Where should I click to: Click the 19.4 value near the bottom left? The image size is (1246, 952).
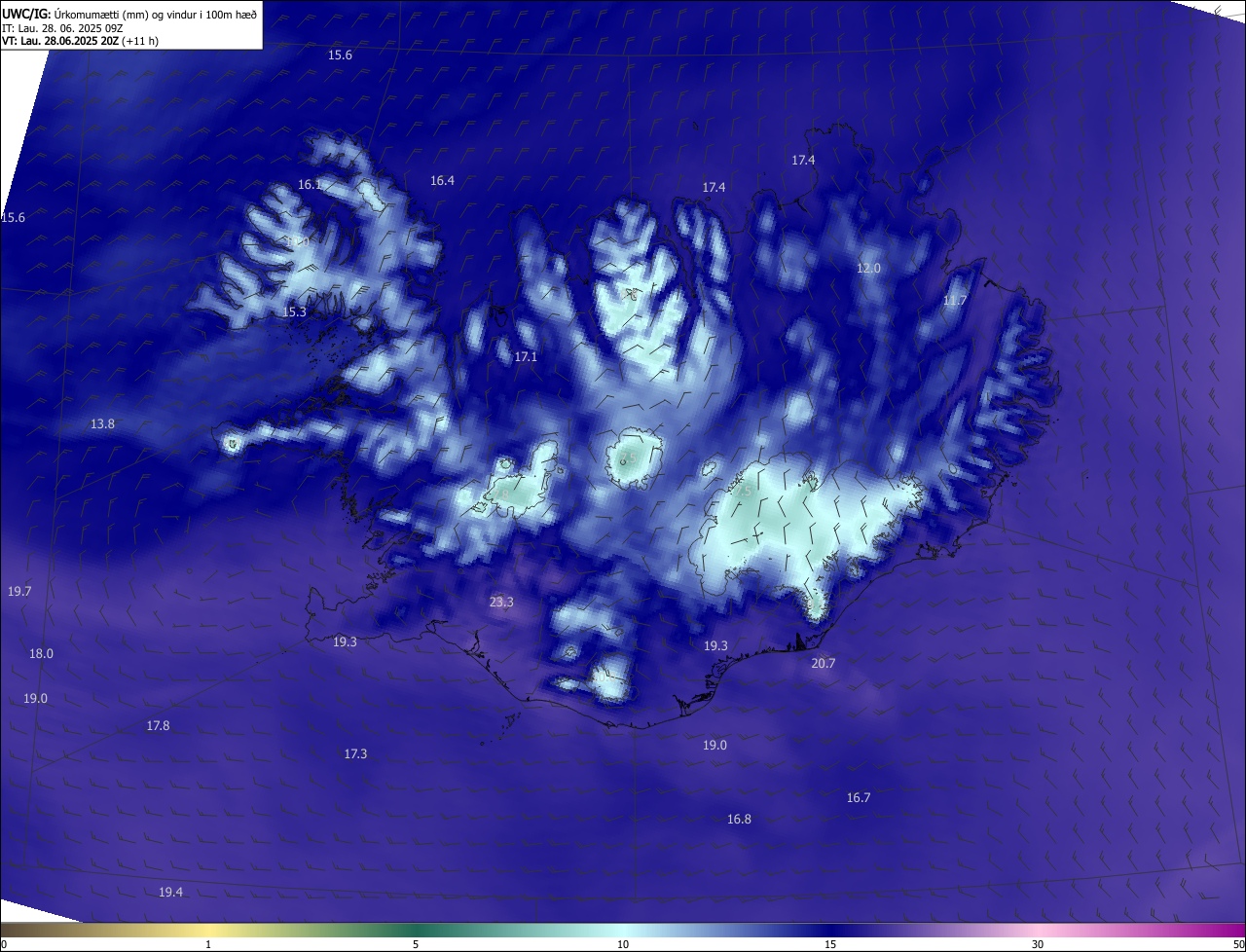(x=170, y=892)
